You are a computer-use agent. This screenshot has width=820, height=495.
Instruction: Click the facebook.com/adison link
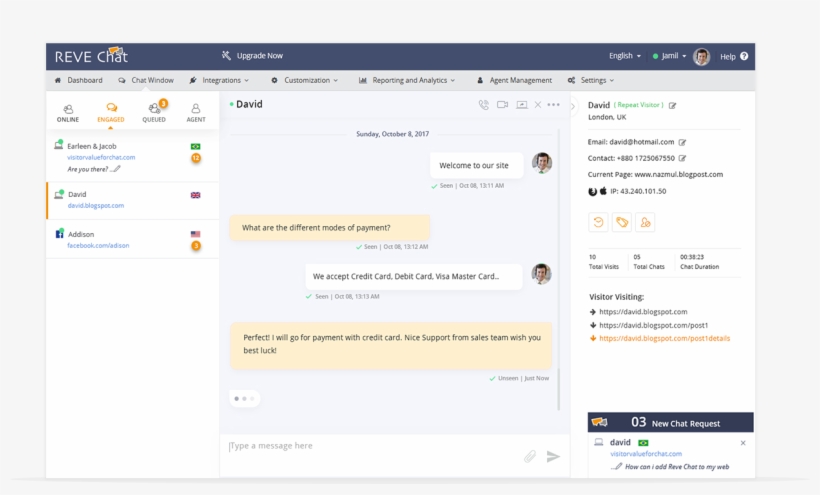tap(98, 245)
